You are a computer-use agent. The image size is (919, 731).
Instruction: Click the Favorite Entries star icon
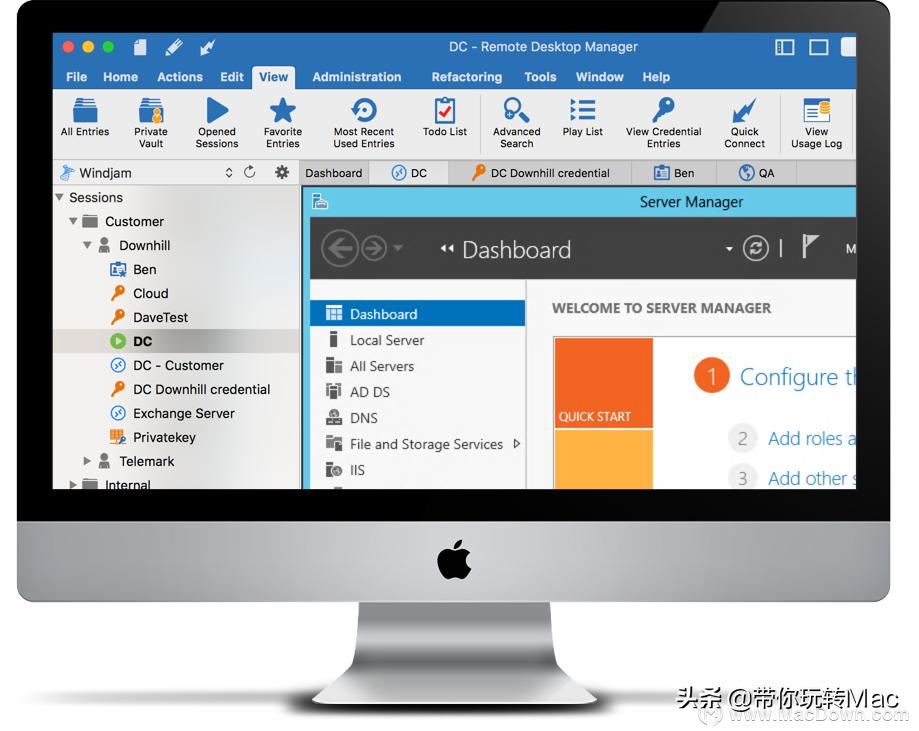tap(283, 111)
